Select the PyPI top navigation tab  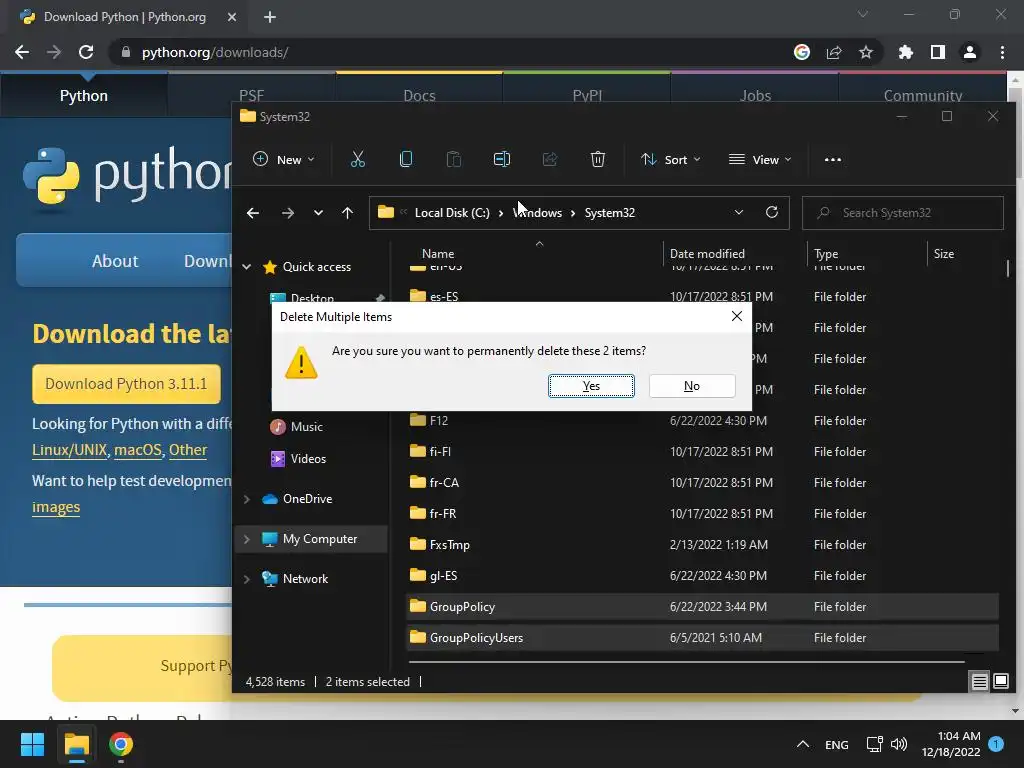click(x=587, y=95)
